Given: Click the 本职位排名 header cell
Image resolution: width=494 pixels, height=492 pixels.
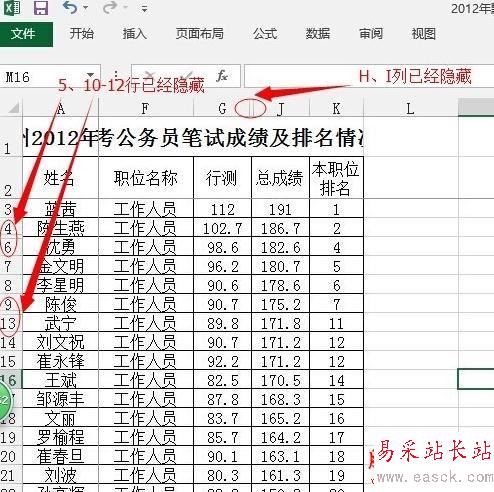Looking at the screenshot, I should point(336,178).
